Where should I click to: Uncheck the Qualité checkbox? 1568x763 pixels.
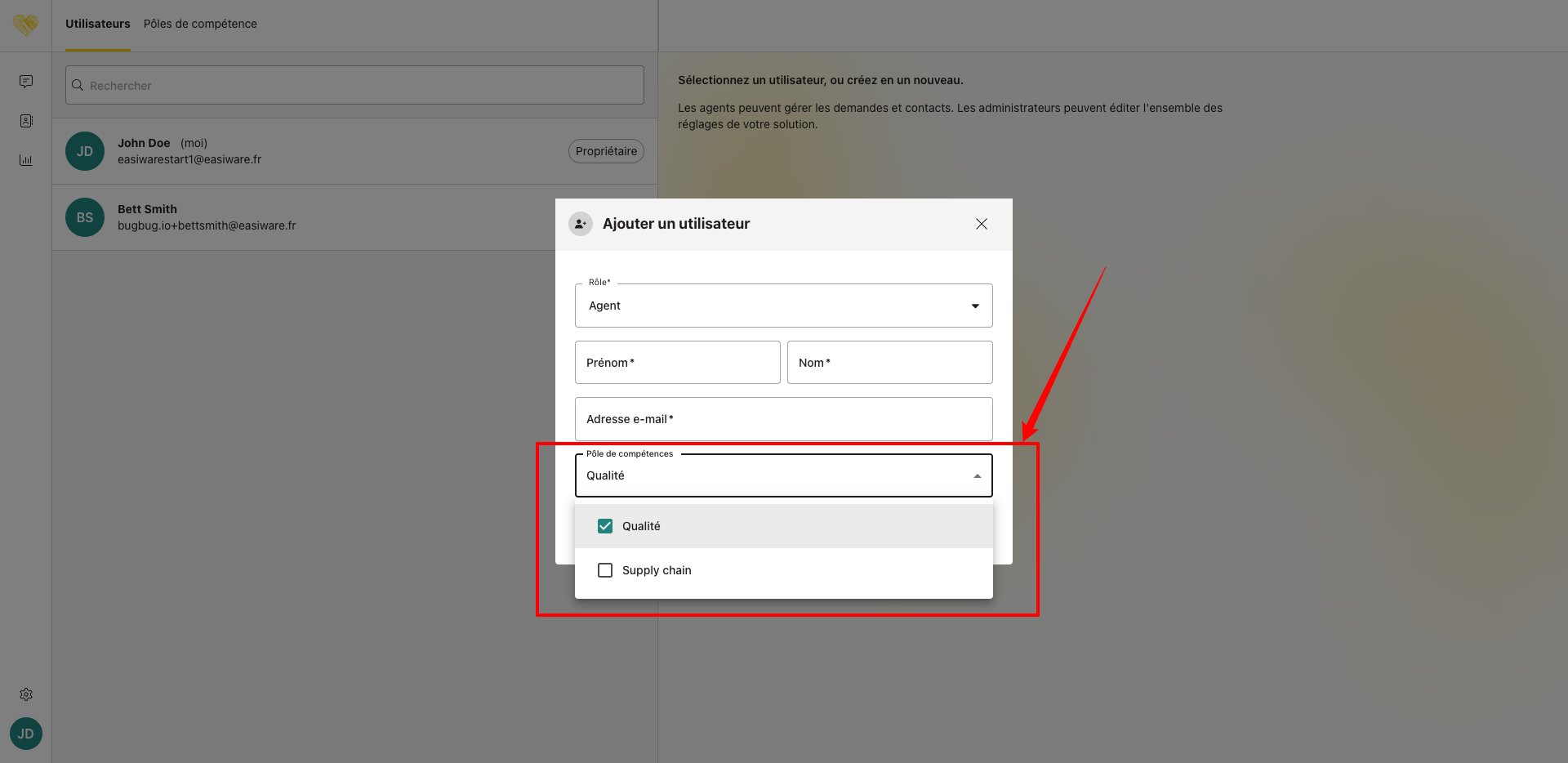coord(605,526)
